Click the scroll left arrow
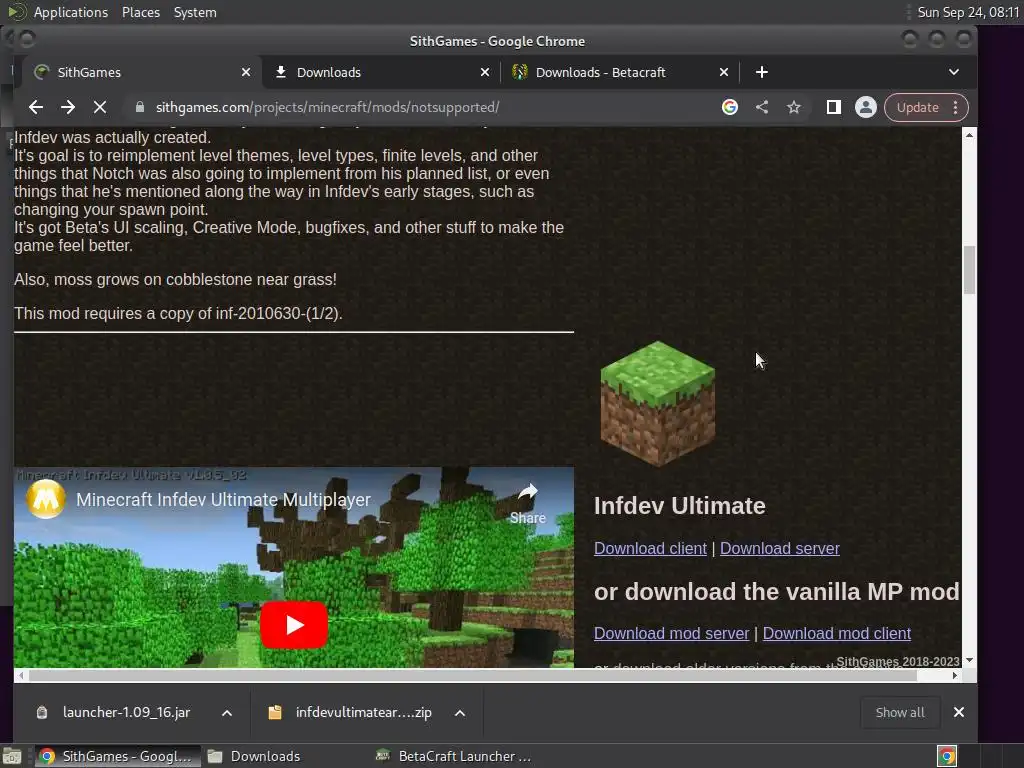1024x768 pixels. pos(21,676)
